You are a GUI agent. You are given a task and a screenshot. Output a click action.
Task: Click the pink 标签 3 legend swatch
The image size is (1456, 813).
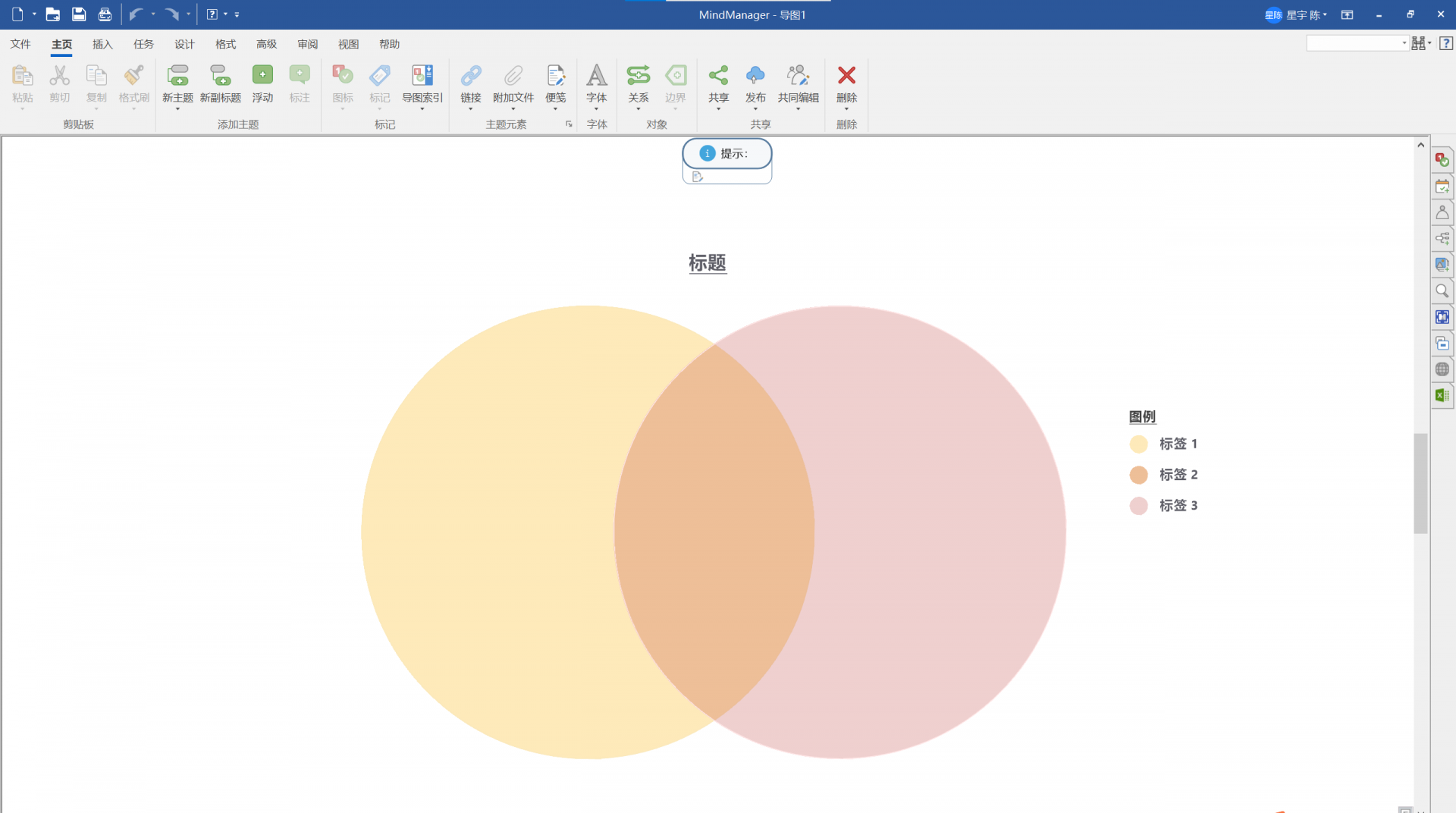1138,506
